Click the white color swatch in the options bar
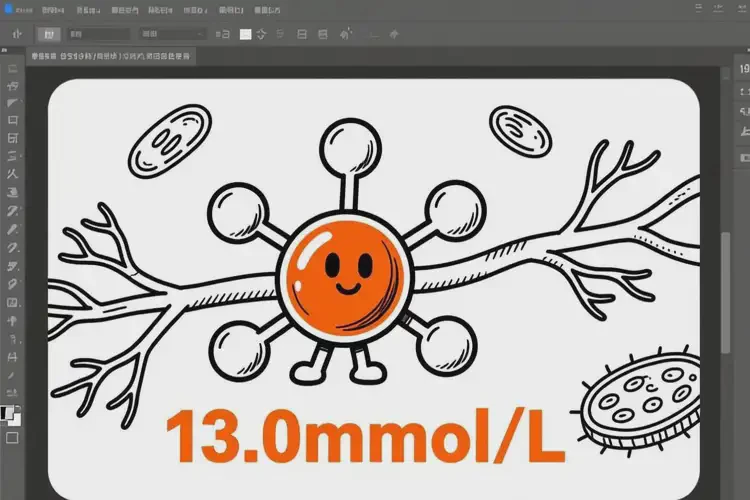Image resolution: width=750 pixels, height=500 pixels. tap(246, 34)
